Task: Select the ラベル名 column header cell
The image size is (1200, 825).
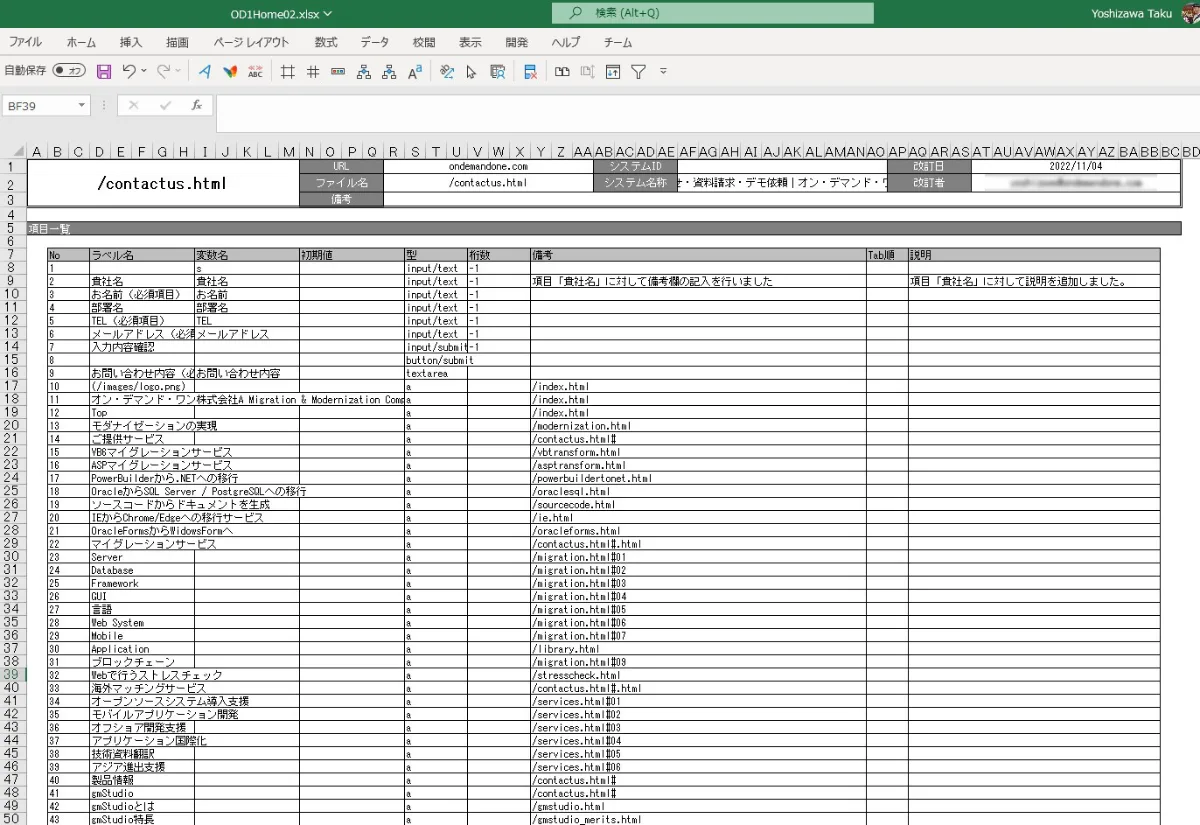Action: coord(142,255)
